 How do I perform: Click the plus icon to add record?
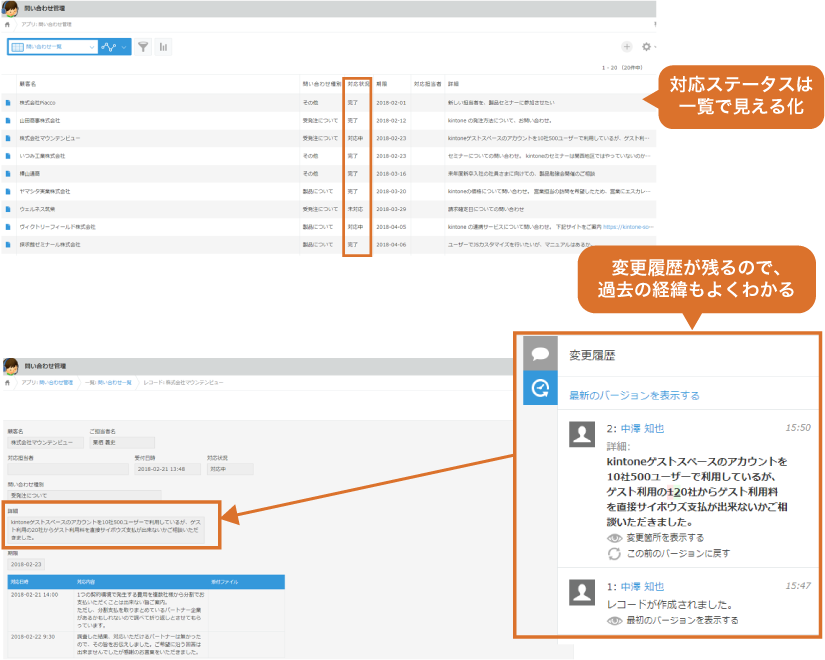point(626,46)
